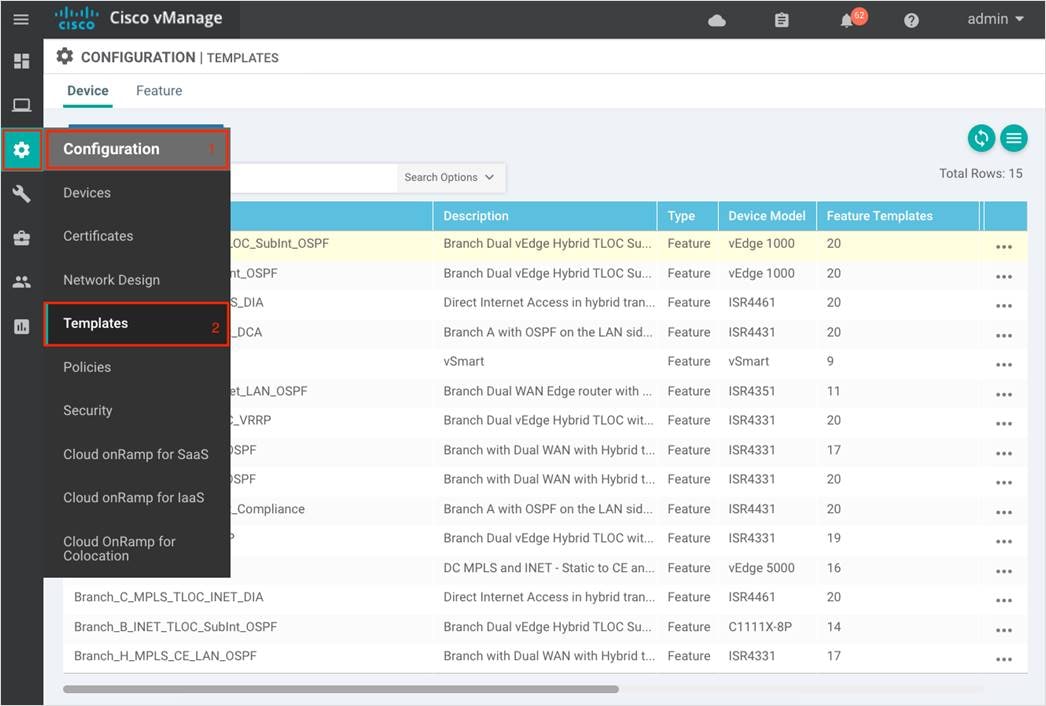Open the Monitor laptop sidebar icon
1046x706 pixels.
point(21,105)
